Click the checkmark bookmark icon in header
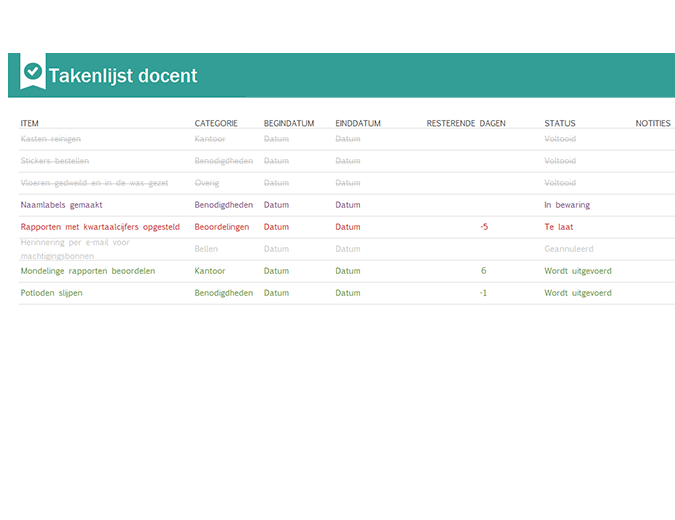Screen dimensions: 675x520 pos(33,71)
